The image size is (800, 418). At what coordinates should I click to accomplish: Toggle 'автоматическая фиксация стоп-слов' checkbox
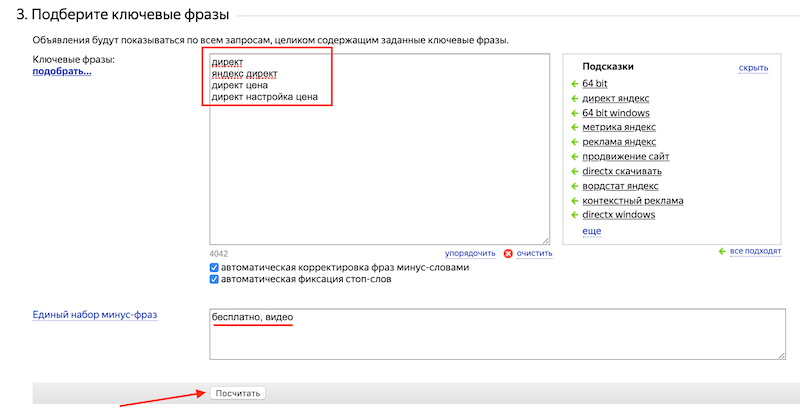214,280
